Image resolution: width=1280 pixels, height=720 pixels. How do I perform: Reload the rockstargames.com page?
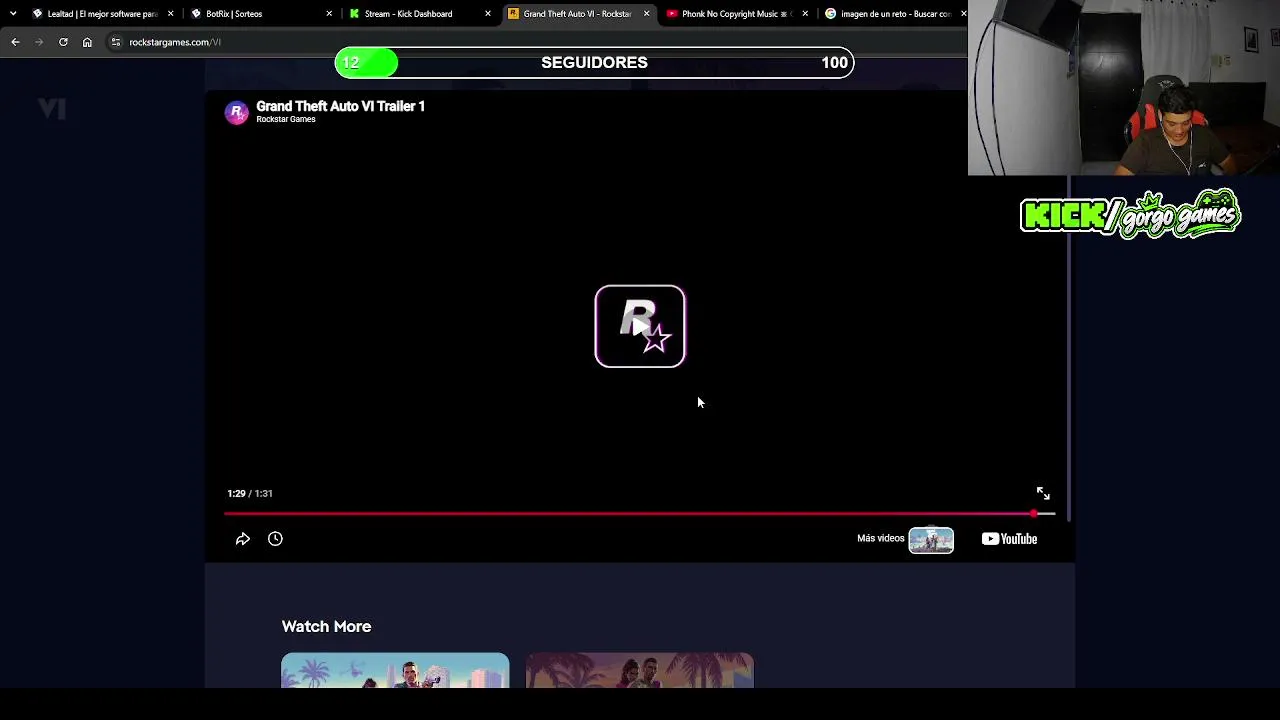click(x=63, y=42)
